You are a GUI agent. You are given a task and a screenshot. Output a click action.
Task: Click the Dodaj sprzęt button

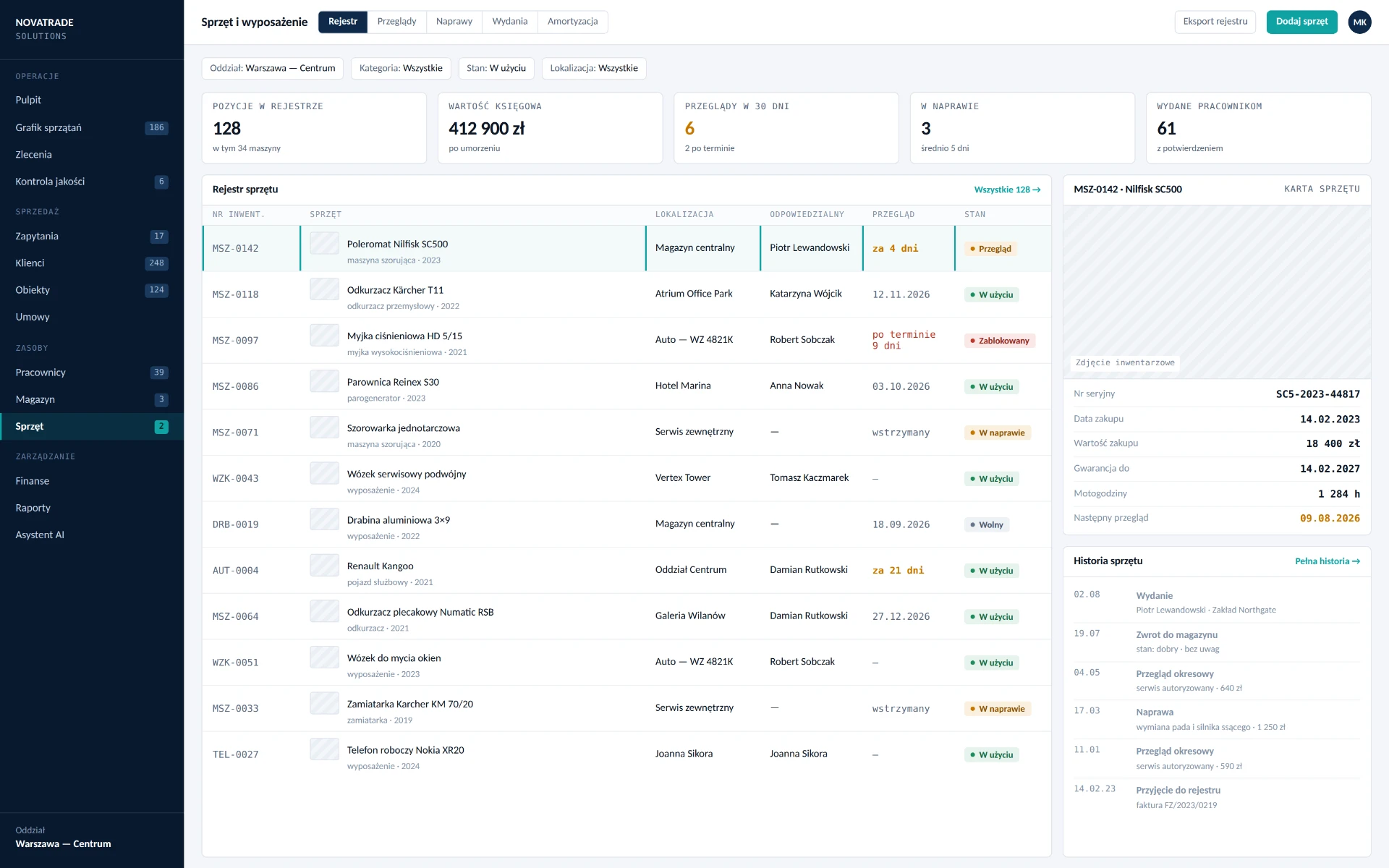[1301, 22]
